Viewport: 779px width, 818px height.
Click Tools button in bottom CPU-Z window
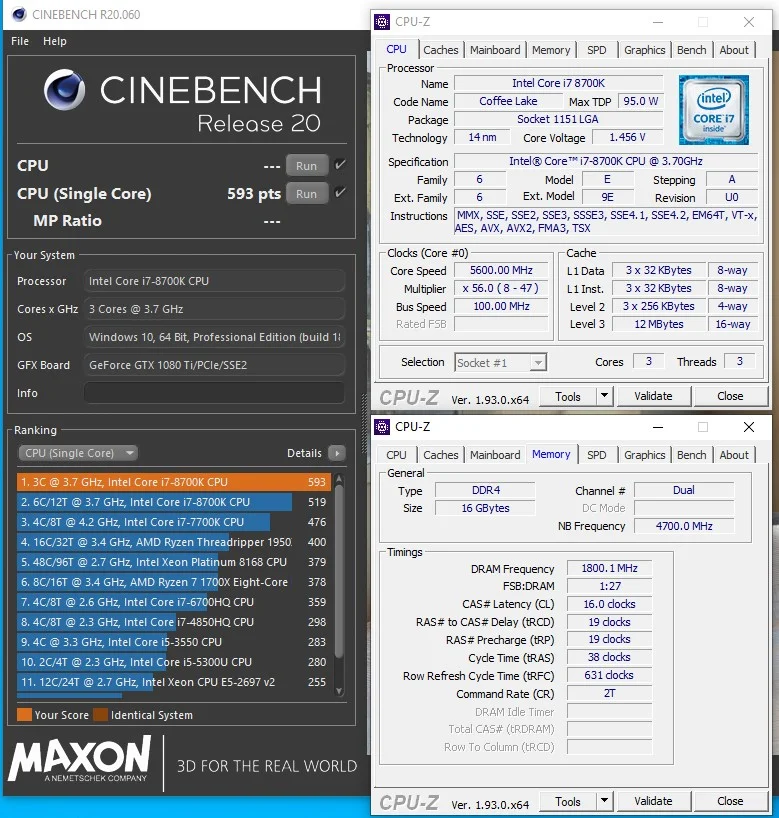point(568,801)
